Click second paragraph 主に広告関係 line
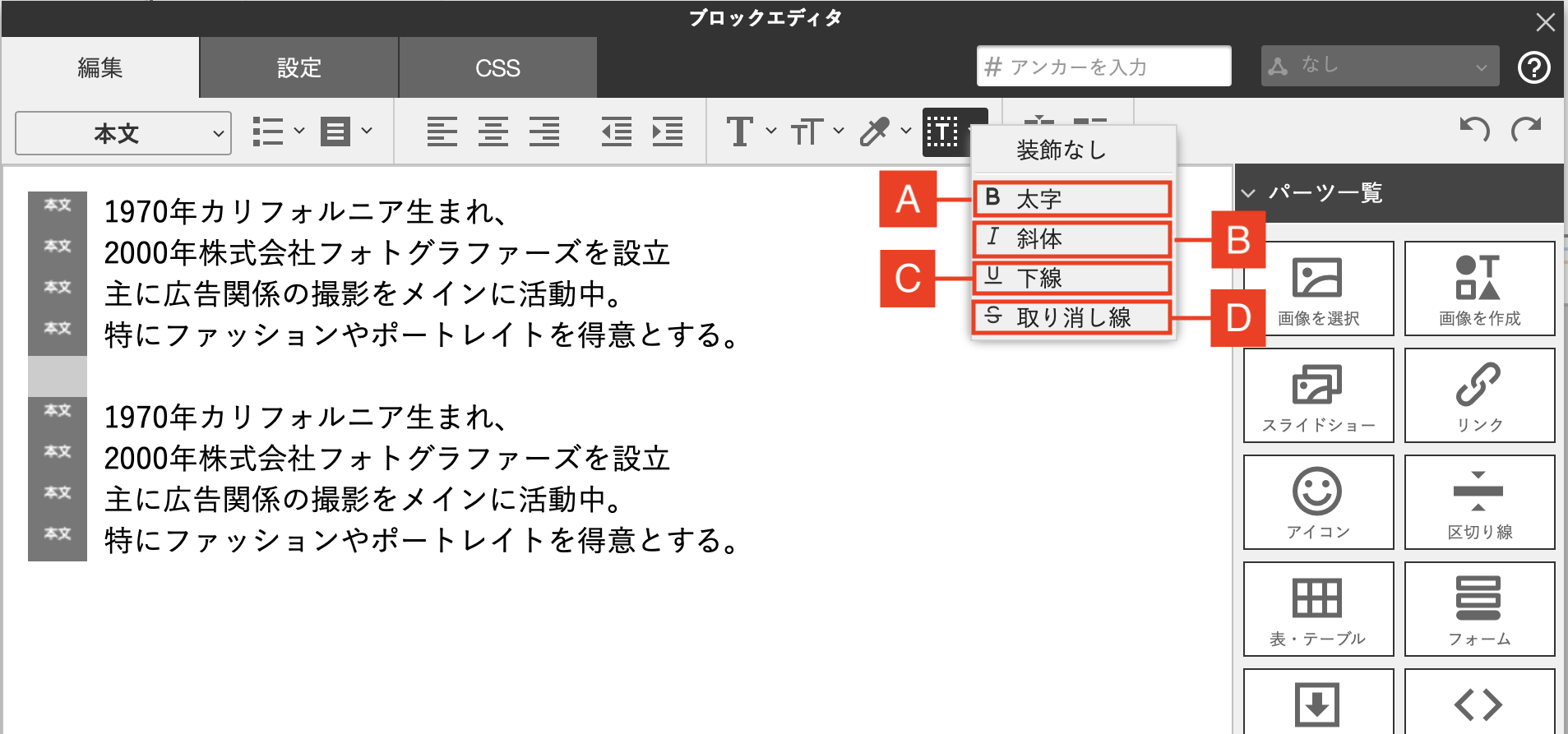The width and height of the screenshot is (1568, 734). coord(364,500)
